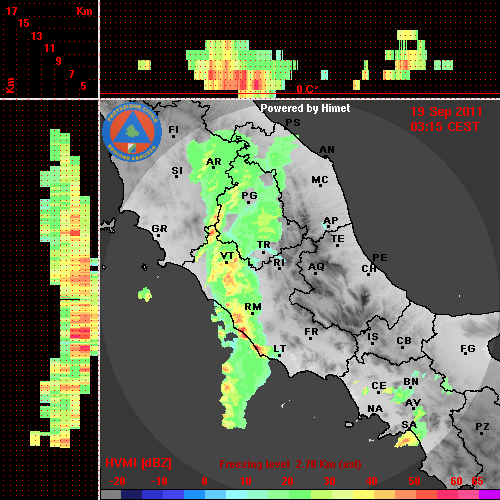Click the PE city label on the map
The width and height of the screenshot is (500, 500).
[x=380, y=258]
